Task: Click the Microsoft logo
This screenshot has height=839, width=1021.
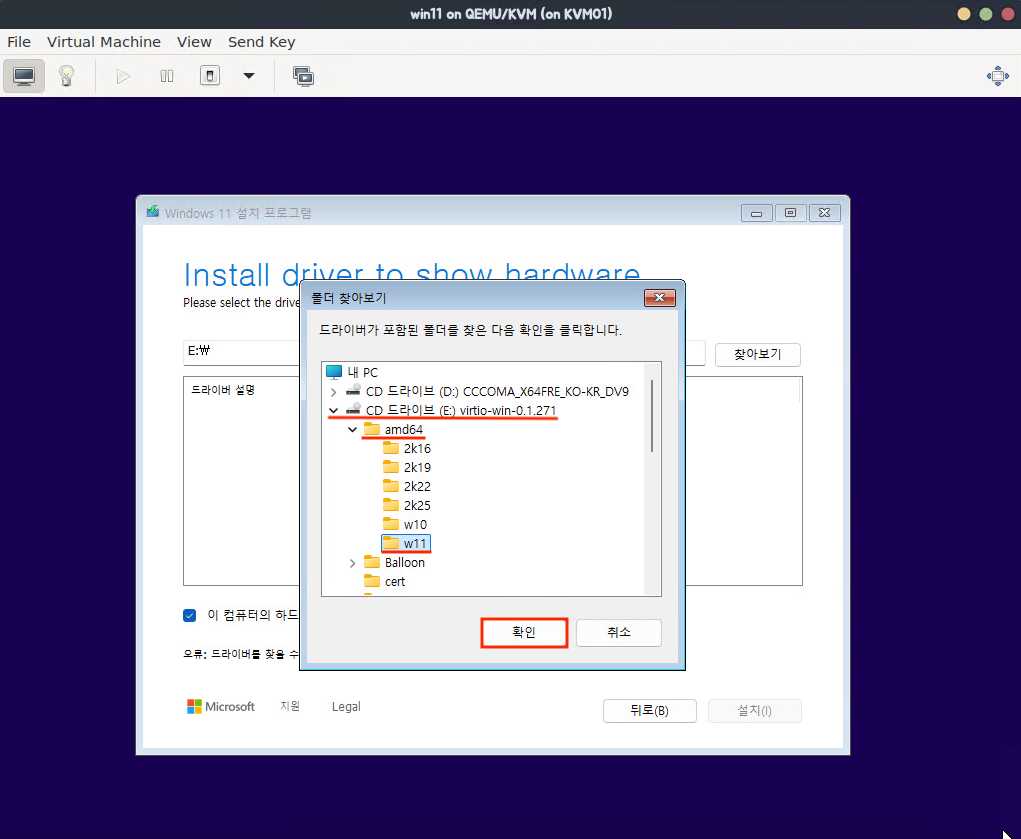Action: [221, 707]
